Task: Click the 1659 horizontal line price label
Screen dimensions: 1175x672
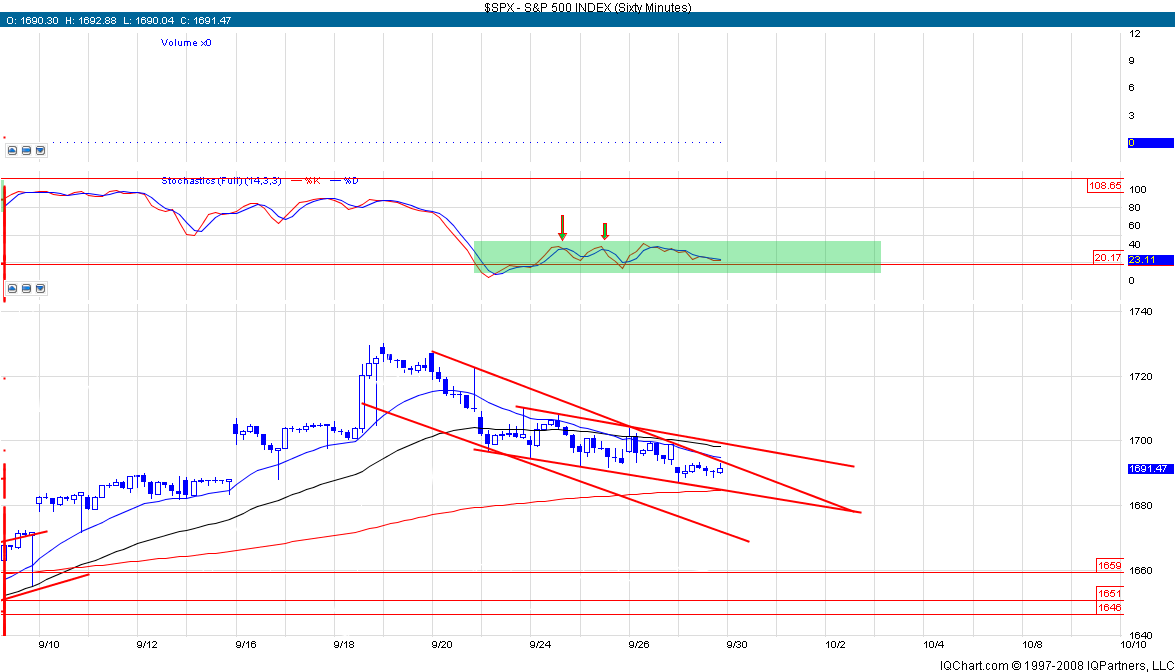Action: 1109,565
